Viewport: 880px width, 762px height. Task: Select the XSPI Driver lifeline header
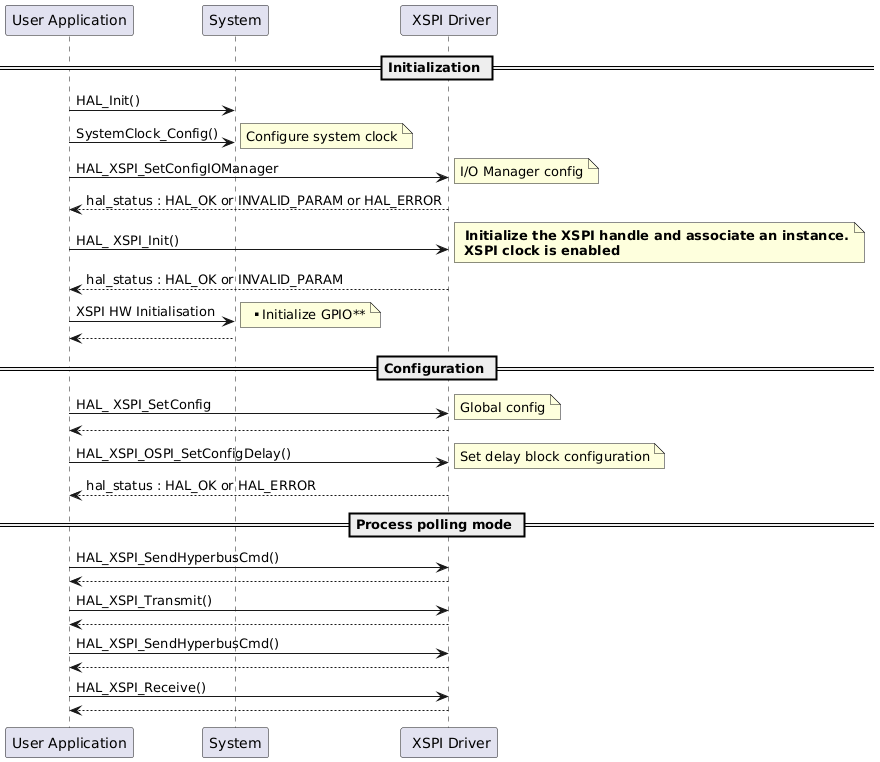click(448, 20)
